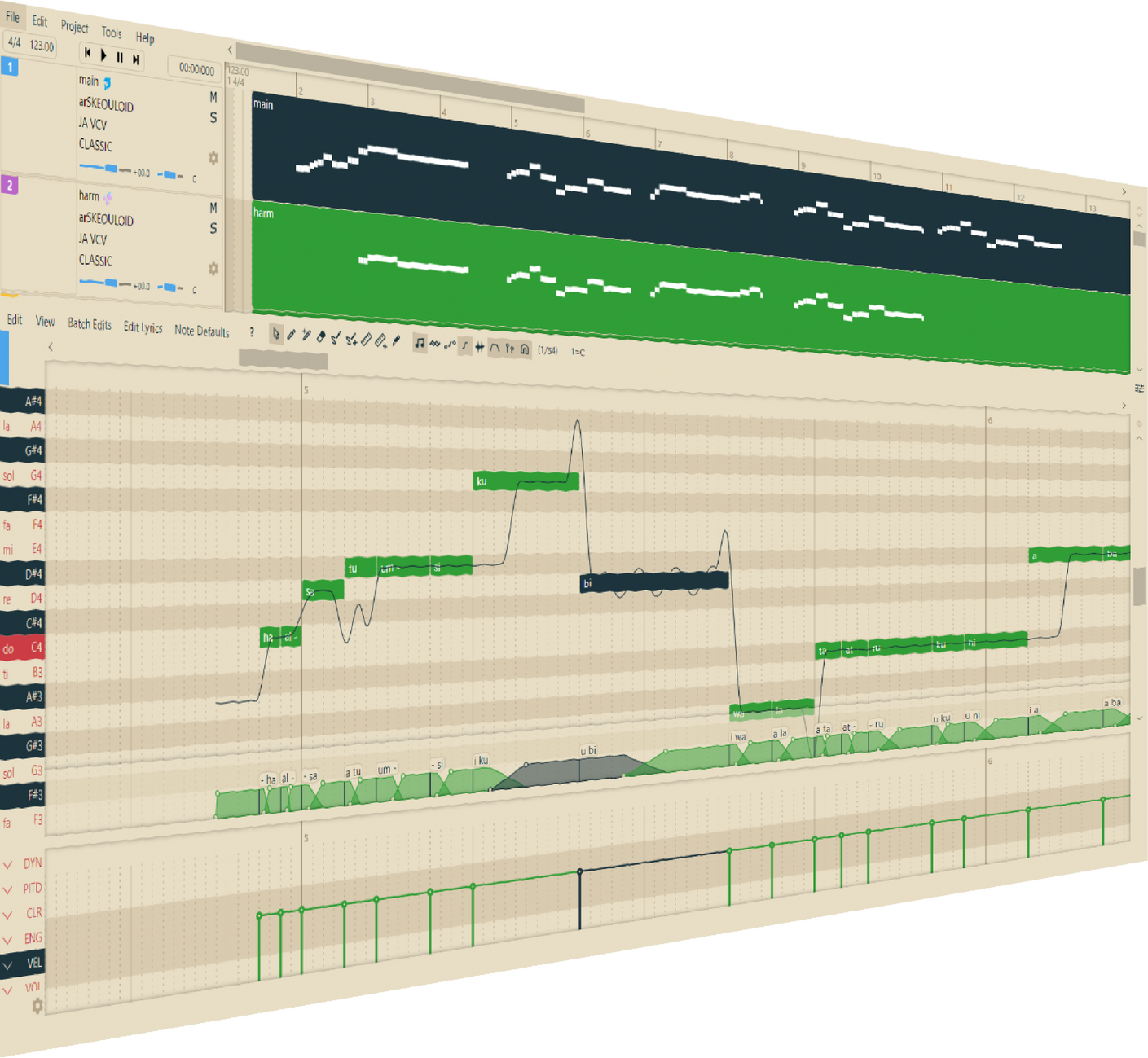Click the main track arSKEOULOID singer button
The image size is (1148, 1058).
click(106, 105)
